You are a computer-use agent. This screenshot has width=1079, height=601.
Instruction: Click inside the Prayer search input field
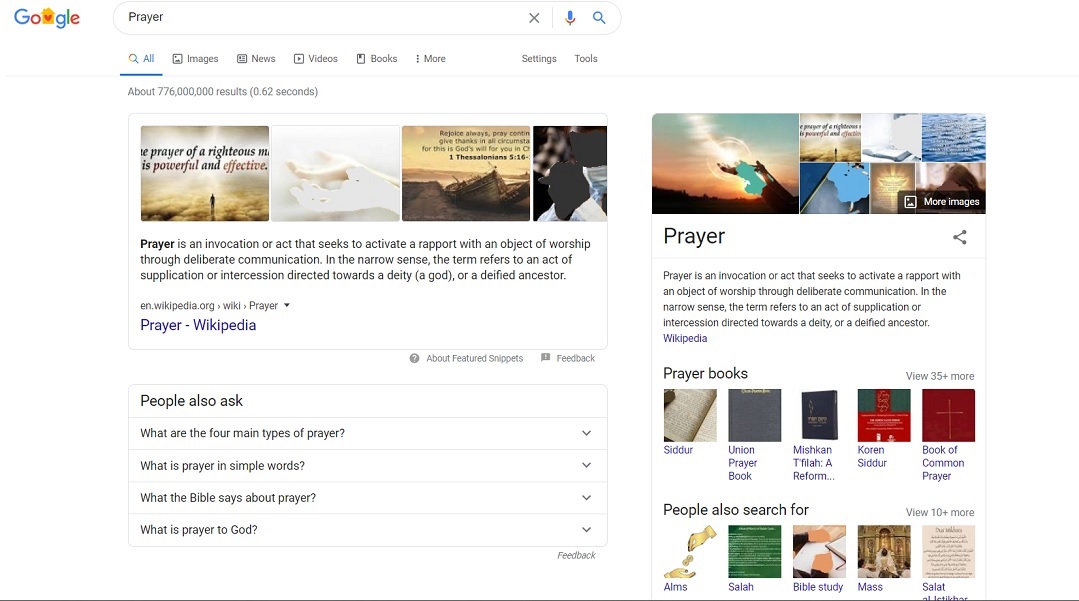(320, 18)
